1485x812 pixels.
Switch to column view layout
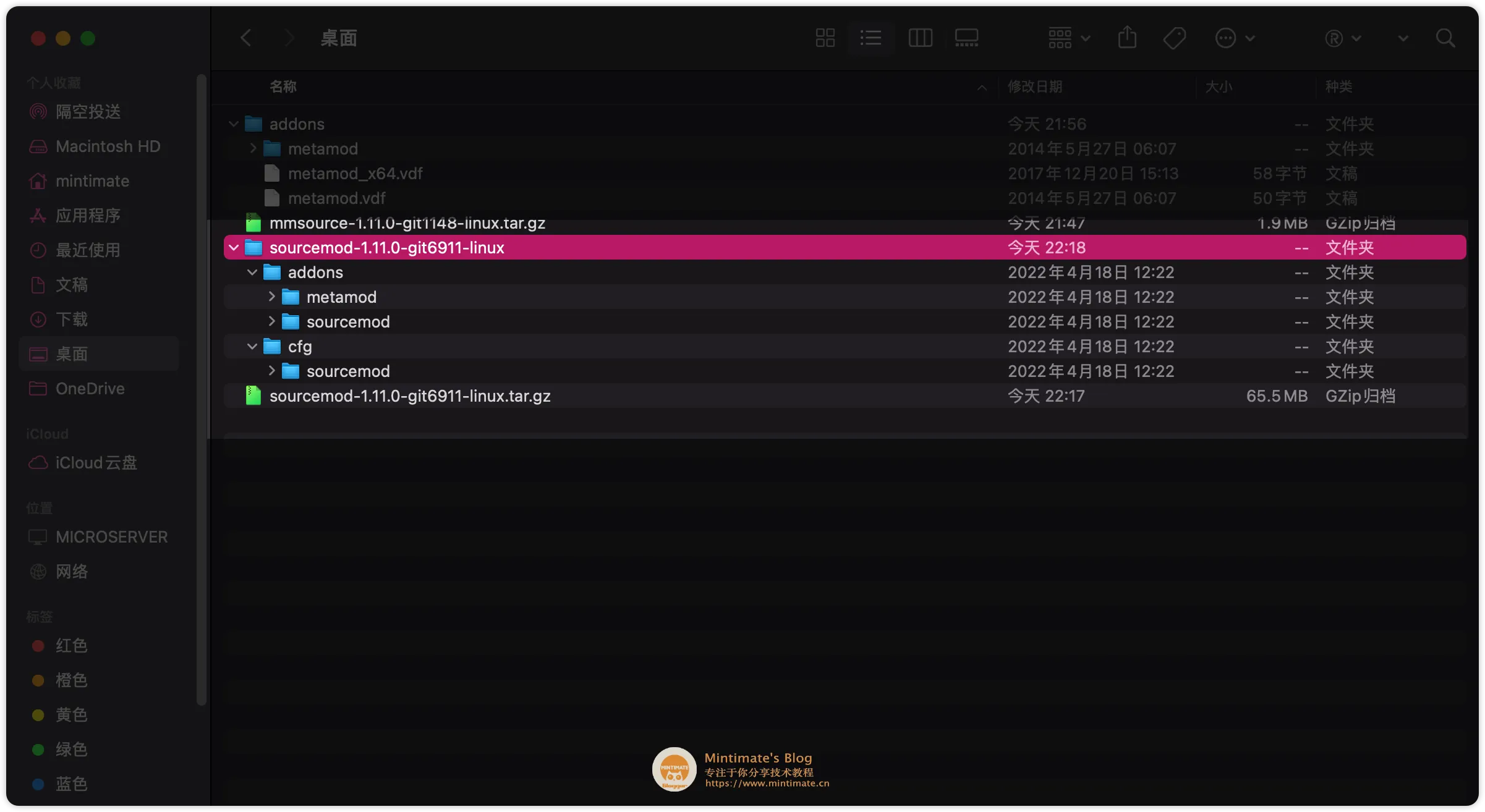pos(920,38)
